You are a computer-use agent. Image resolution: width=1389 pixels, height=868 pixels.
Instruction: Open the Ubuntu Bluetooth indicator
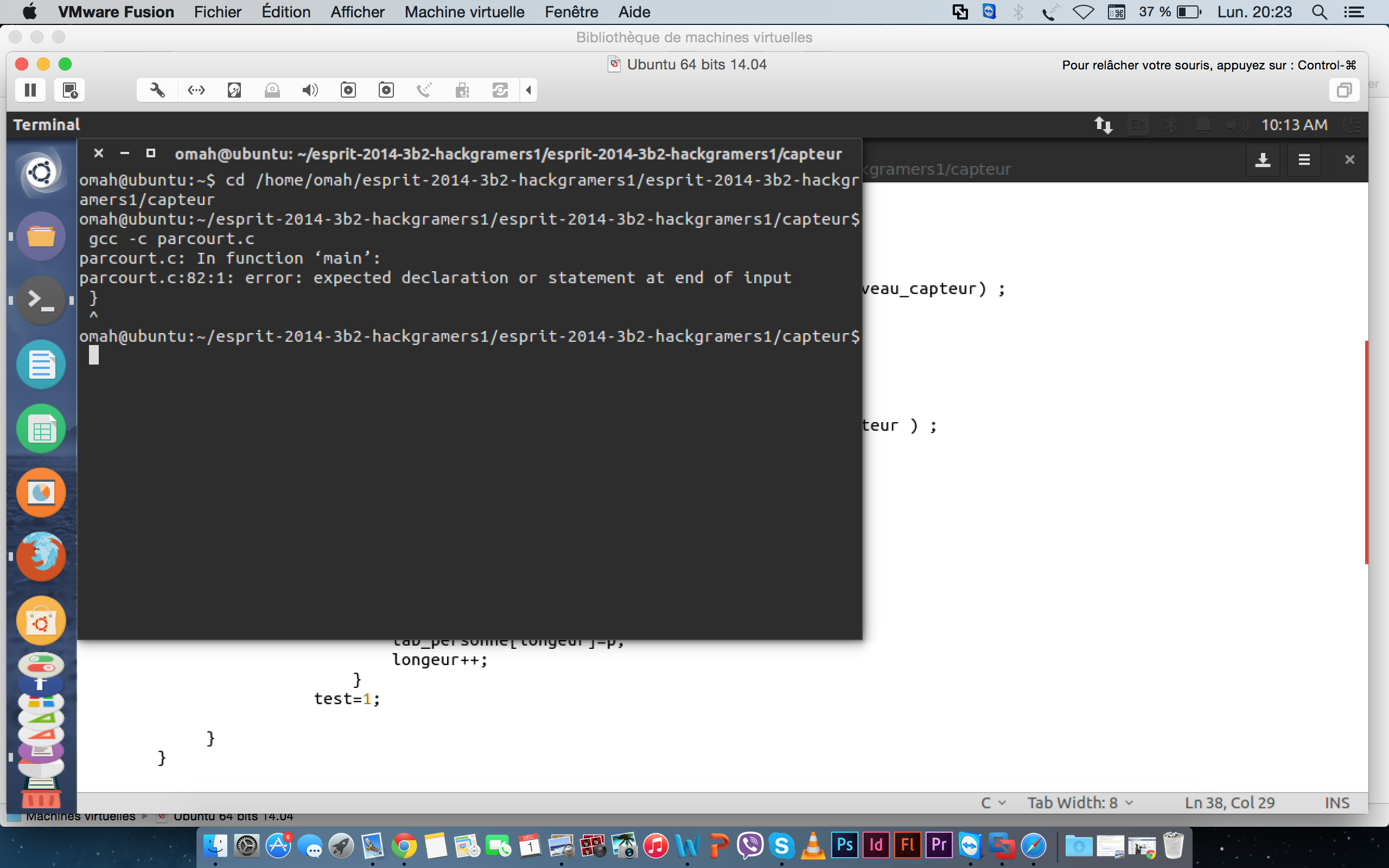pos(1170,125)
